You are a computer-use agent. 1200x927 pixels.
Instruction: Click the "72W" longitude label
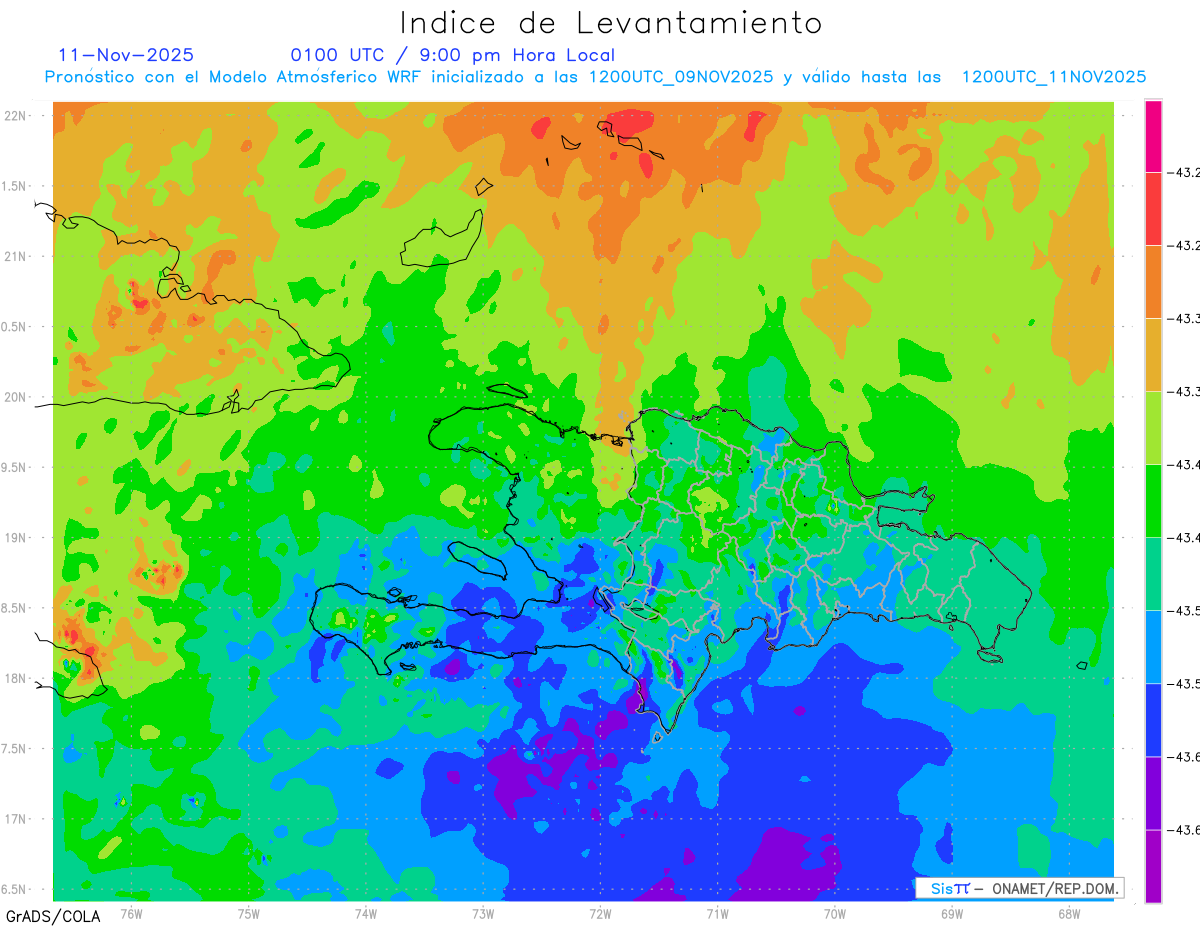600,913
